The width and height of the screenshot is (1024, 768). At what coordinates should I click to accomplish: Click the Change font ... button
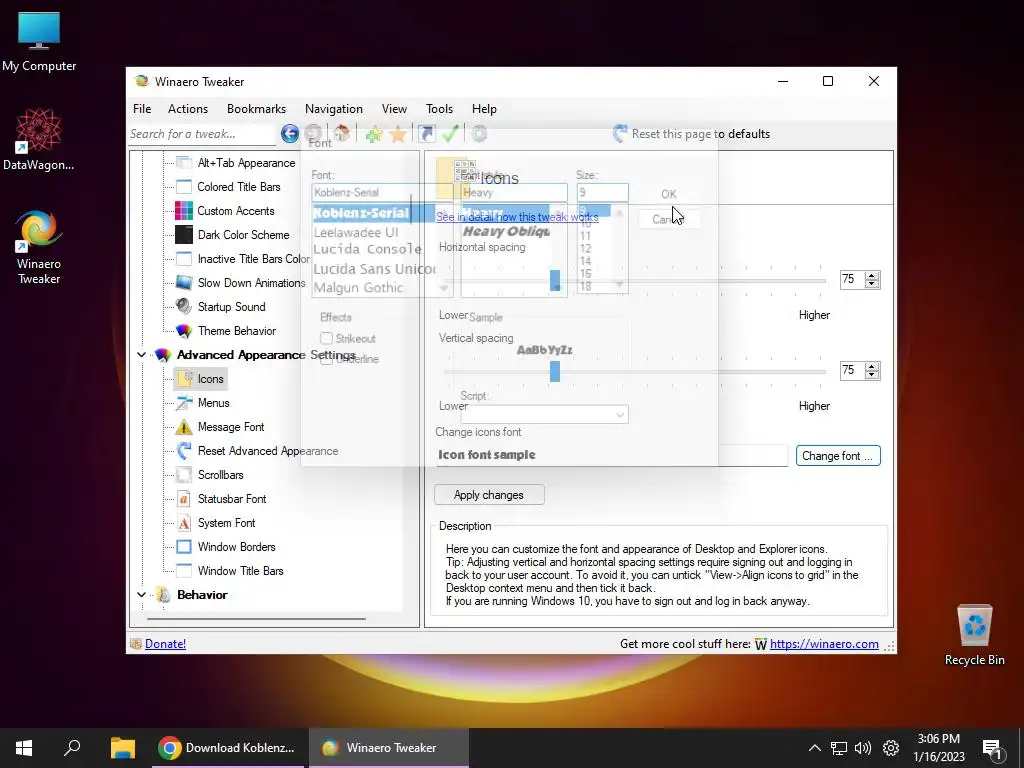tap(838, 456)
